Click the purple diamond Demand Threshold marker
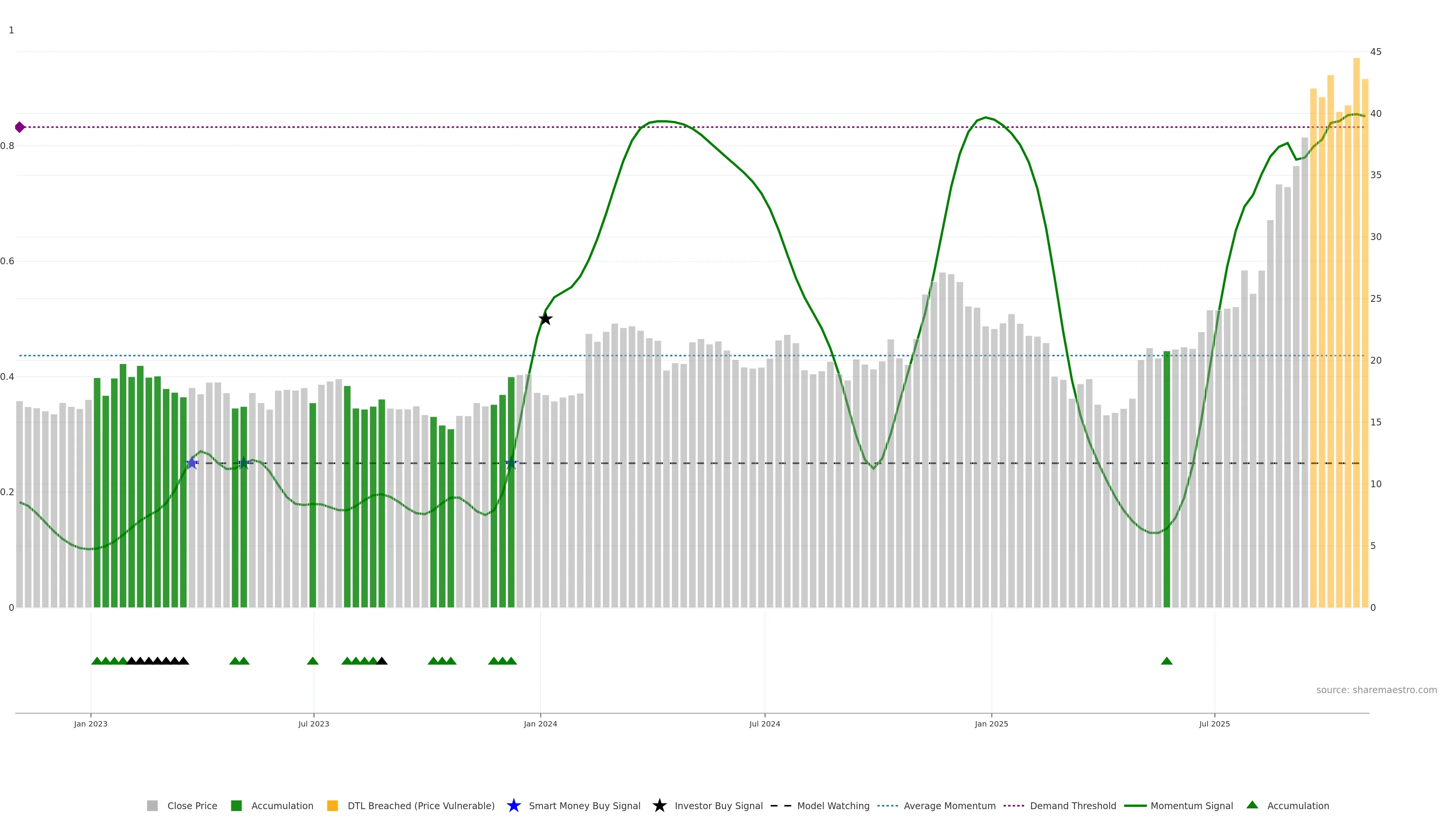1456x819 pixels. [x=20, y=127]
